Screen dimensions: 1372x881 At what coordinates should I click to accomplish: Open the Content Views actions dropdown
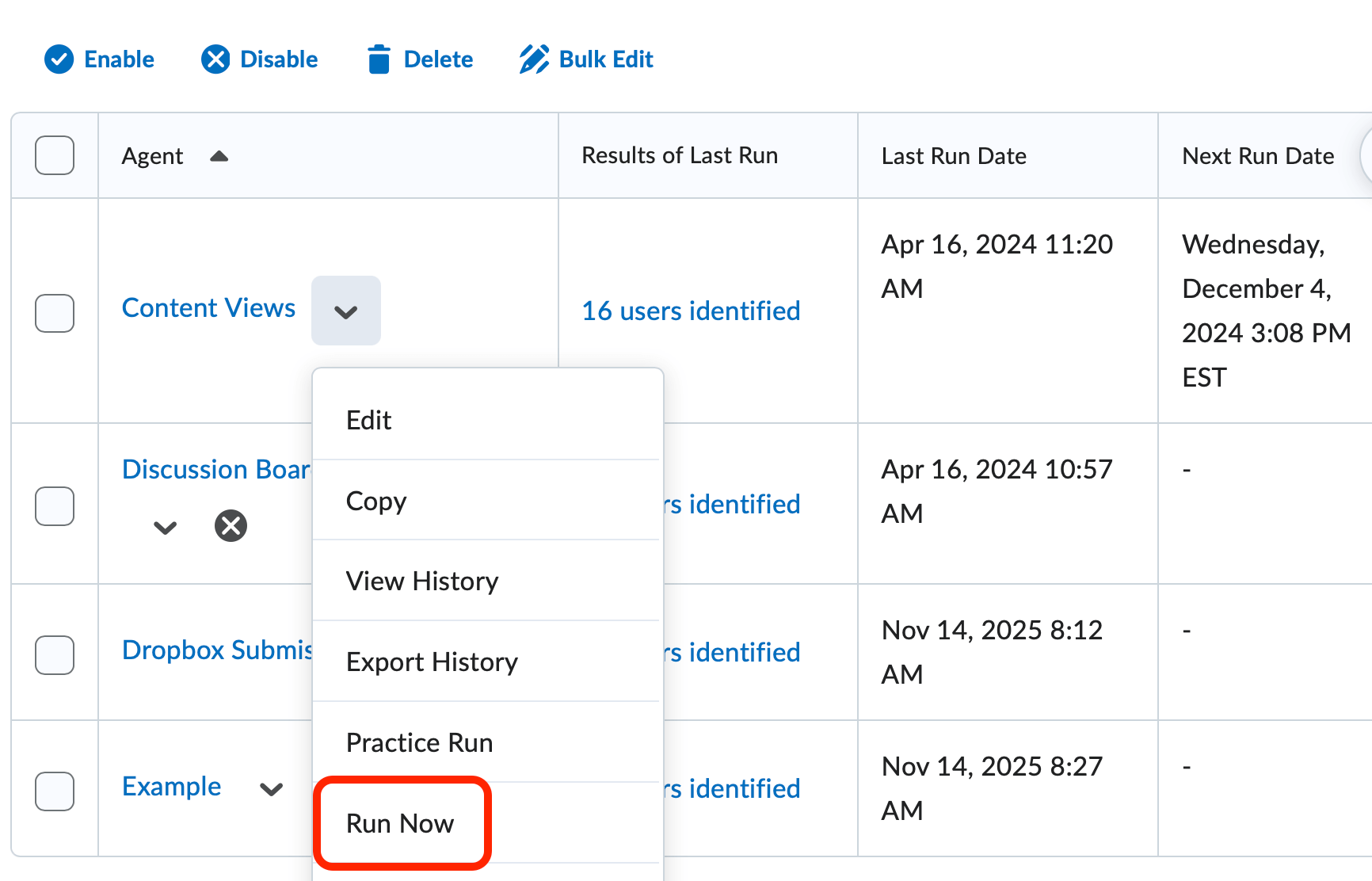point(346,311)
